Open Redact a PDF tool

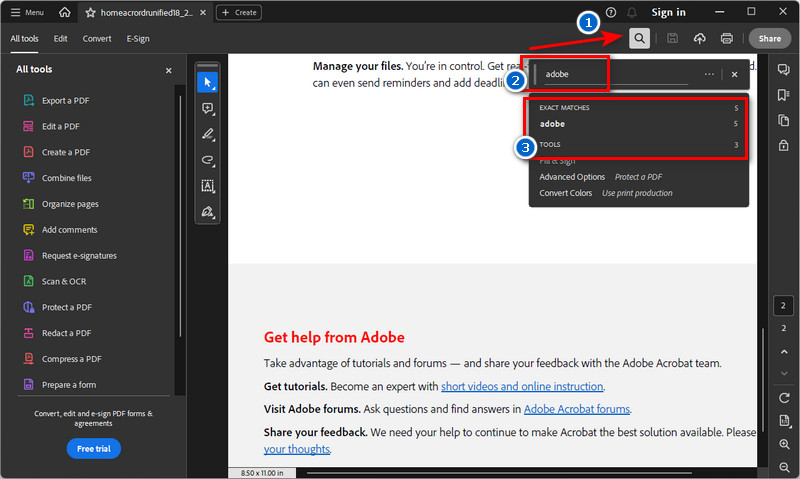[57, 333]
